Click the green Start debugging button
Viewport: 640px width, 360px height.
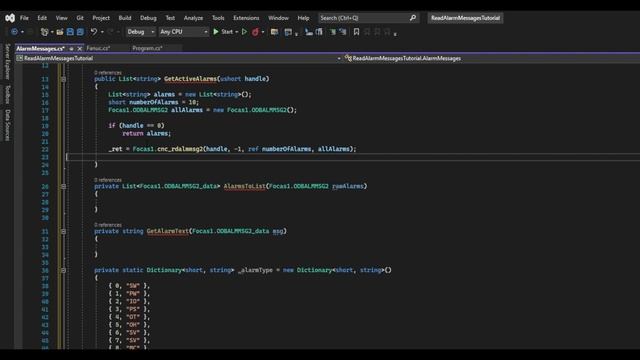click(x=223, y=32)
